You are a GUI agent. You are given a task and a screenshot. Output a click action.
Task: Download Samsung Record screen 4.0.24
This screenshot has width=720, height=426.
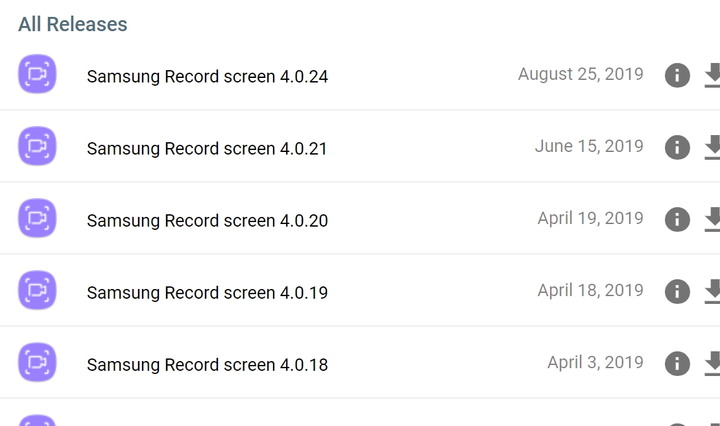(712, 75)
